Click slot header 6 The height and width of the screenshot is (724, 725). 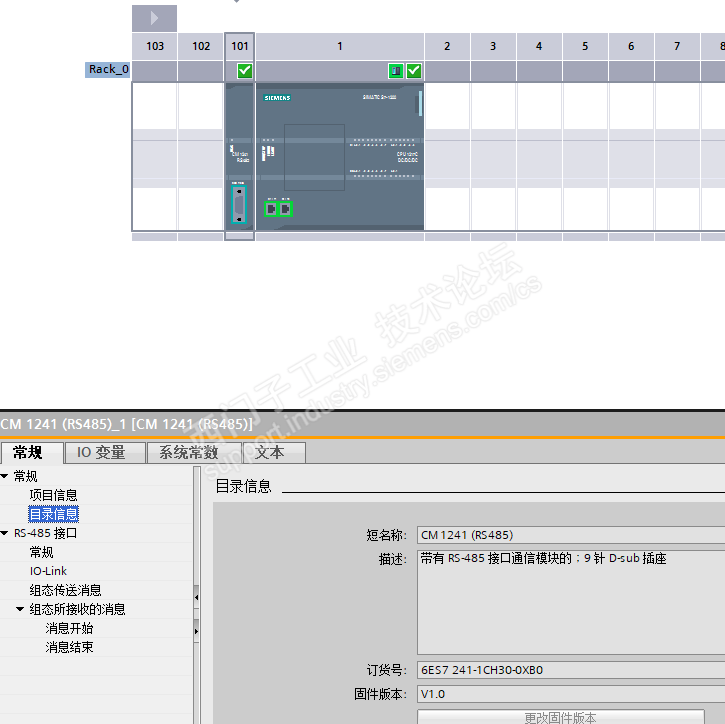[631, 46]
